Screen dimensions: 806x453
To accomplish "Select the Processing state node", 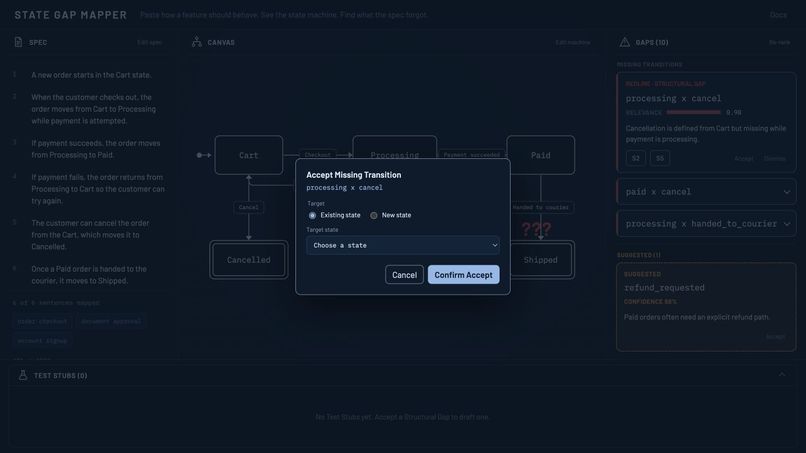I will [395, 148].
